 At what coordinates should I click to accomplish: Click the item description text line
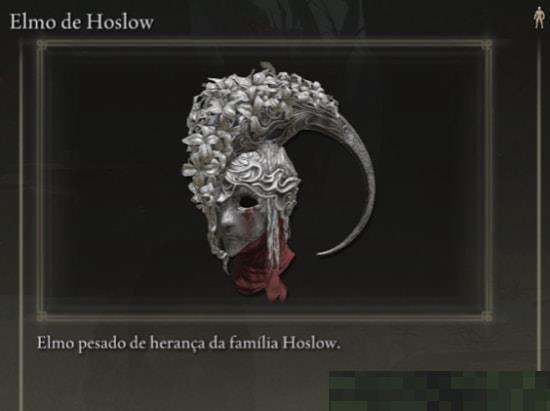189,344
